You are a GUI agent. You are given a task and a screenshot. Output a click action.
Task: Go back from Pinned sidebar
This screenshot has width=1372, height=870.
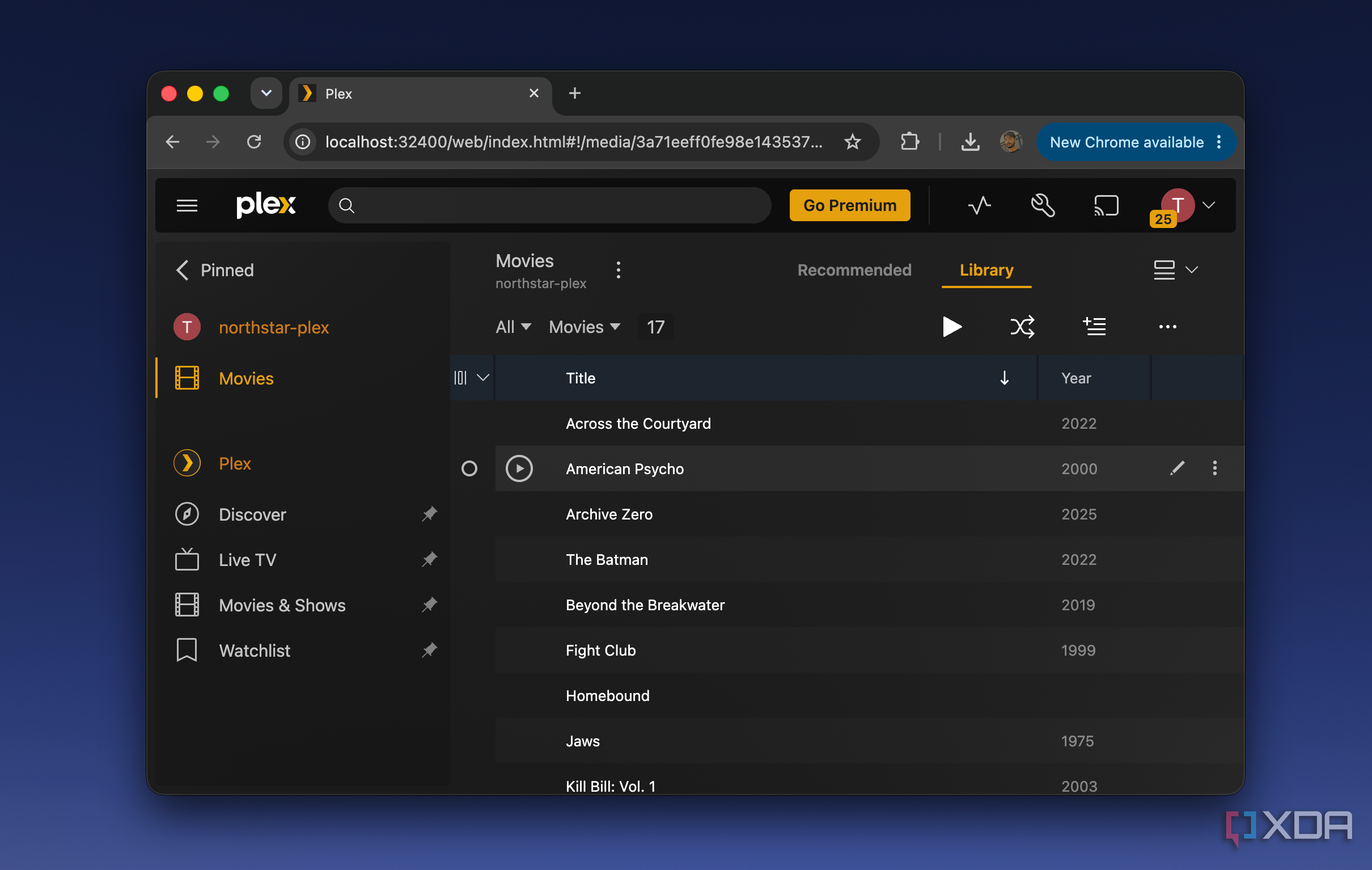pos(182,270)
